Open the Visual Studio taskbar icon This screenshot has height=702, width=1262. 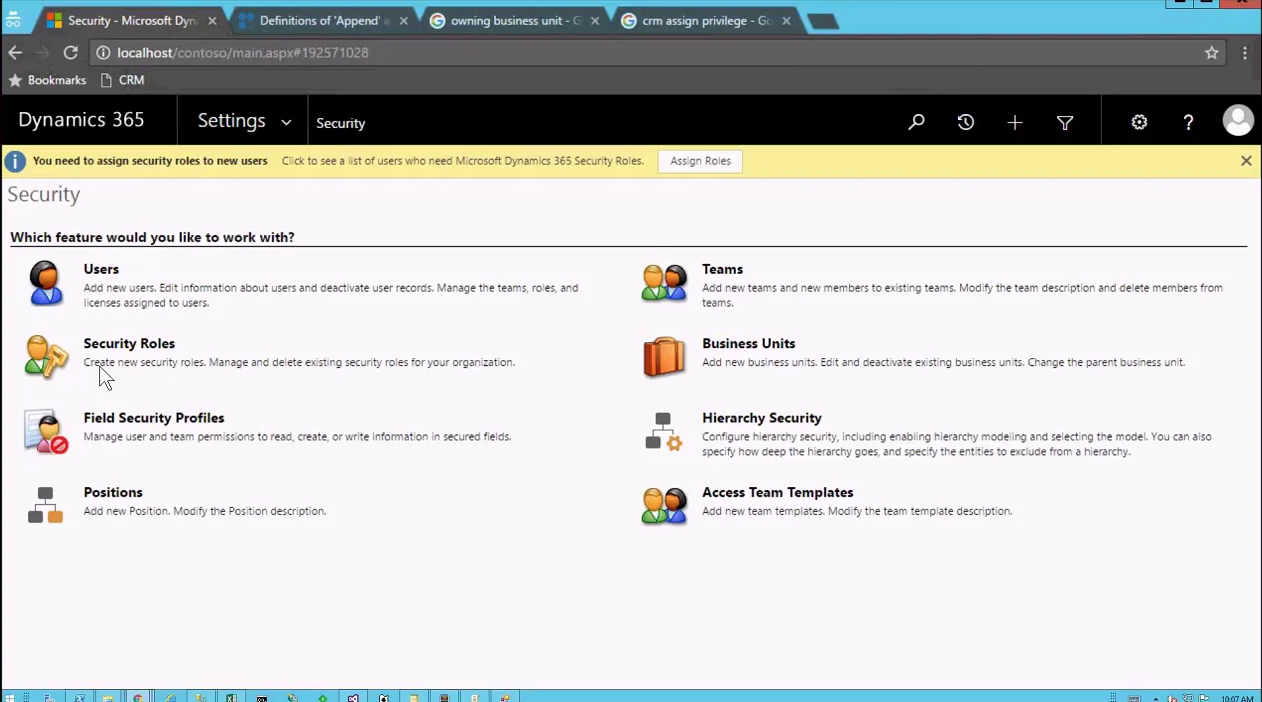(x=353, y=696)
